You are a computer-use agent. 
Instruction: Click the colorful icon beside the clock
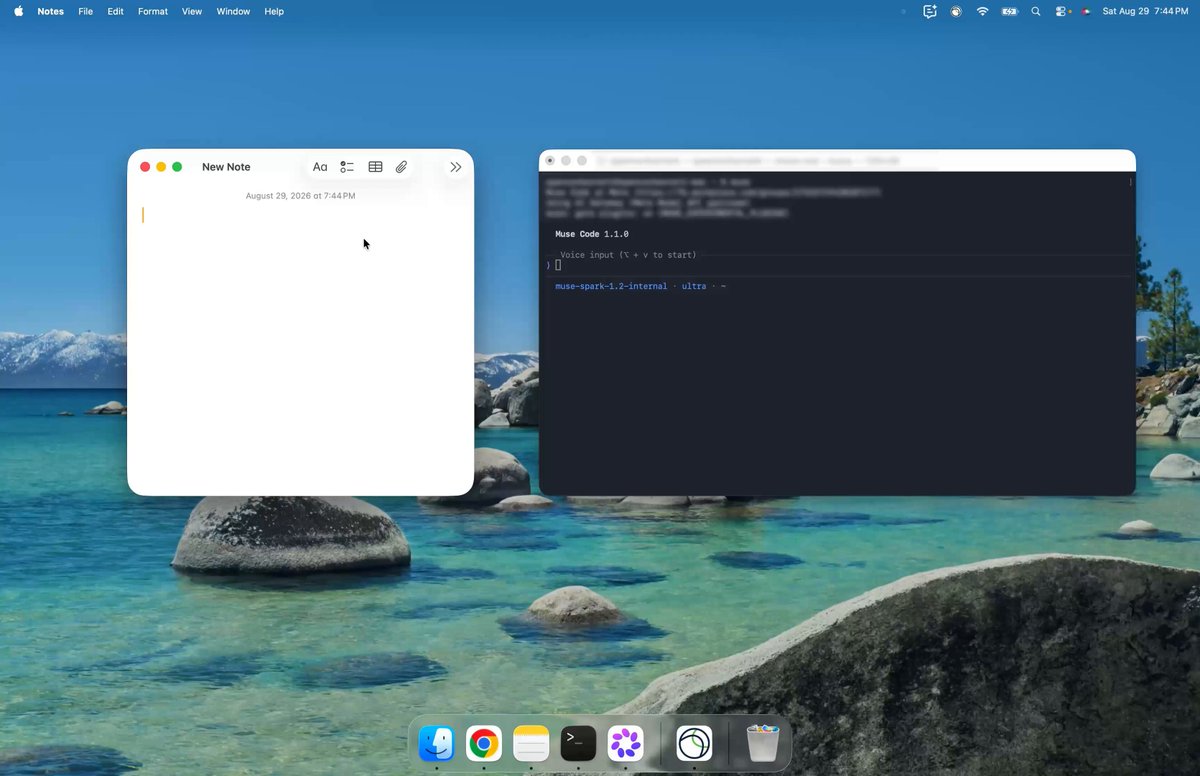click(1086, 11)
